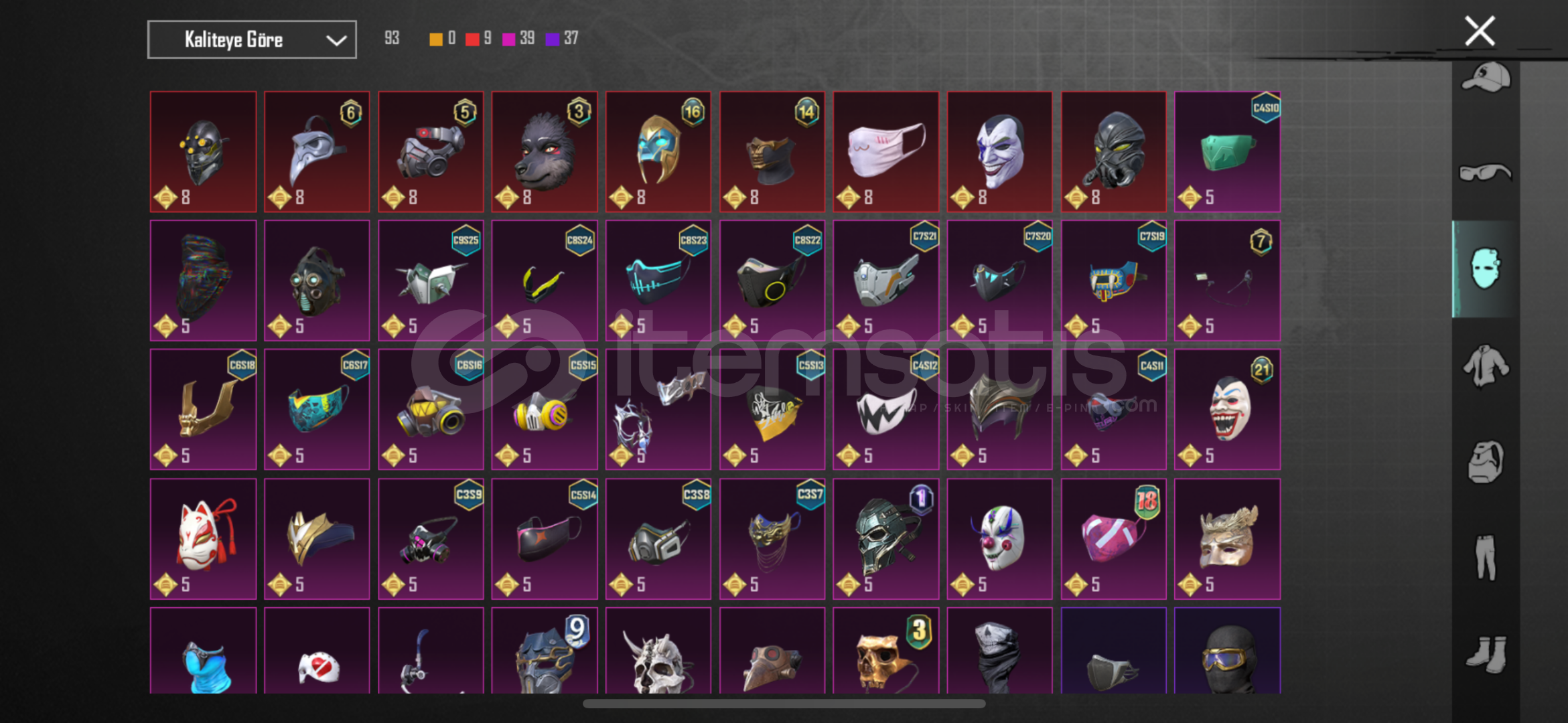Pick the C8S25 spiked mask item

[431, 280]
